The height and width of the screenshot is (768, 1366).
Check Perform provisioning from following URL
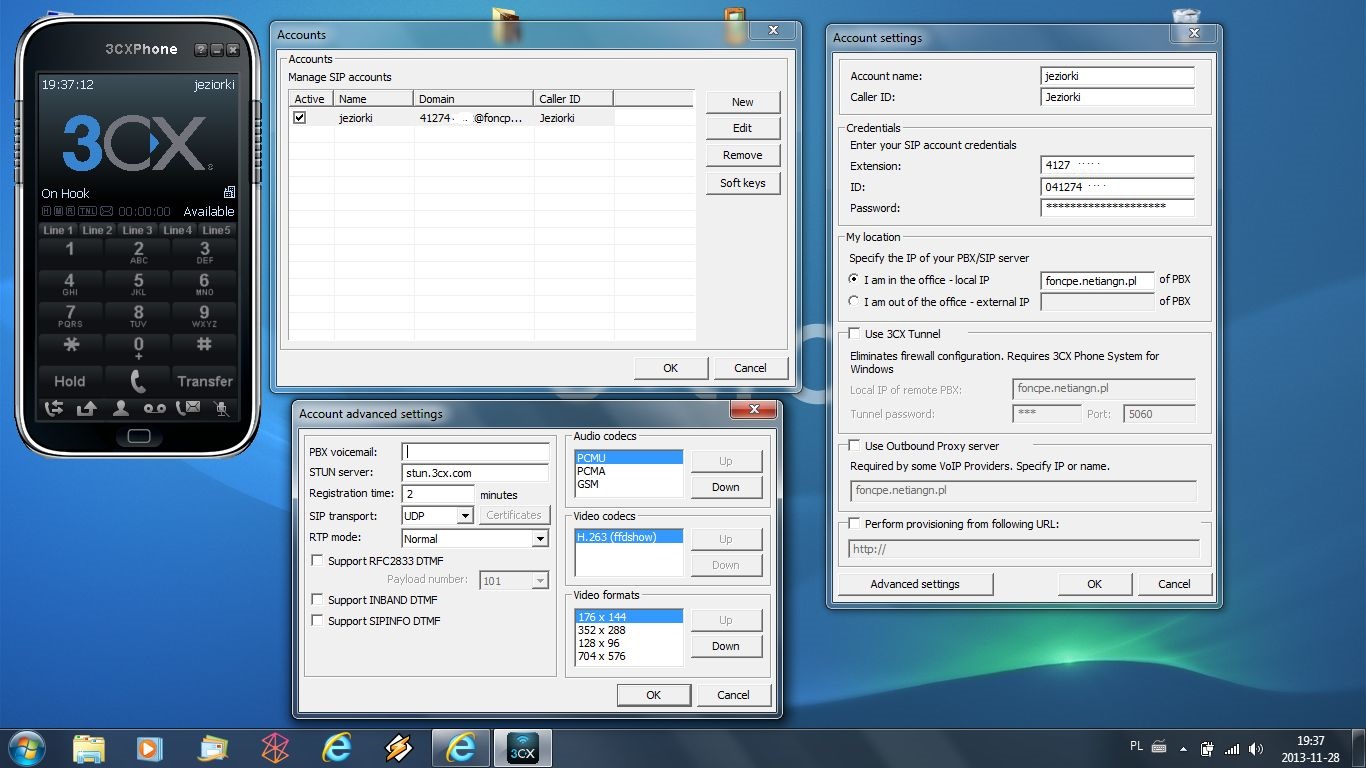pyautogui.click(x=854, y=524)
